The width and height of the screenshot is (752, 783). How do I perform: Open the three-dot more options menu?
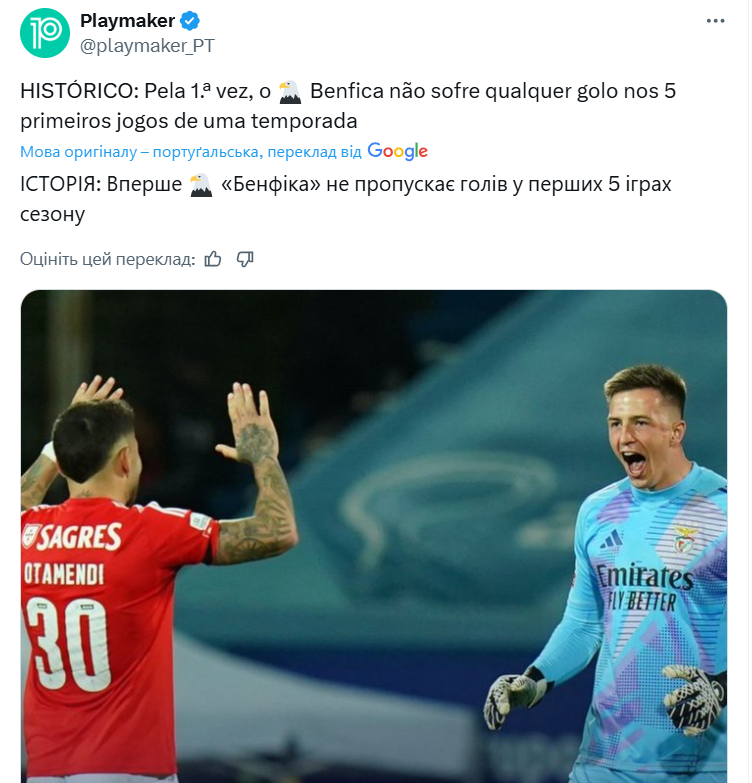pyautogui.click(x=715, y=21)
